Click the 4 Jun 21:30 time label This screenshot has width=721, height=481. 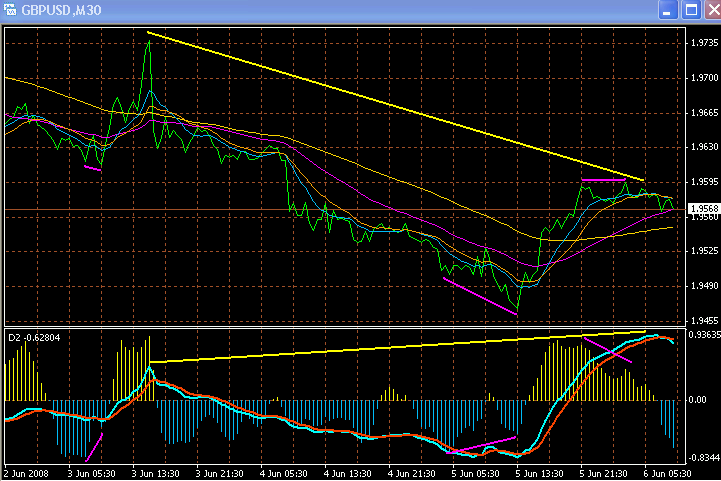(x=411, y=474)
